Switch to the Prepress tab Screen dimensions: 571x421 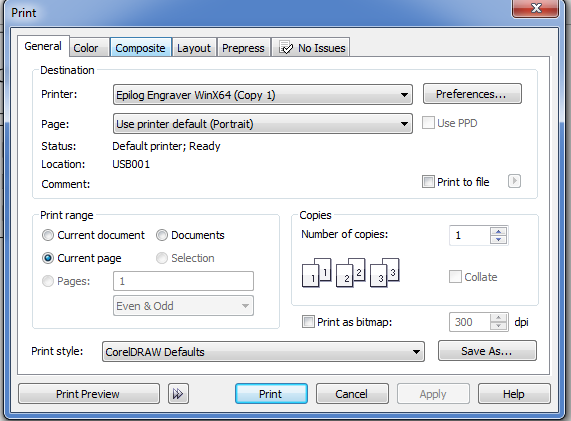(x=244, y=48)
